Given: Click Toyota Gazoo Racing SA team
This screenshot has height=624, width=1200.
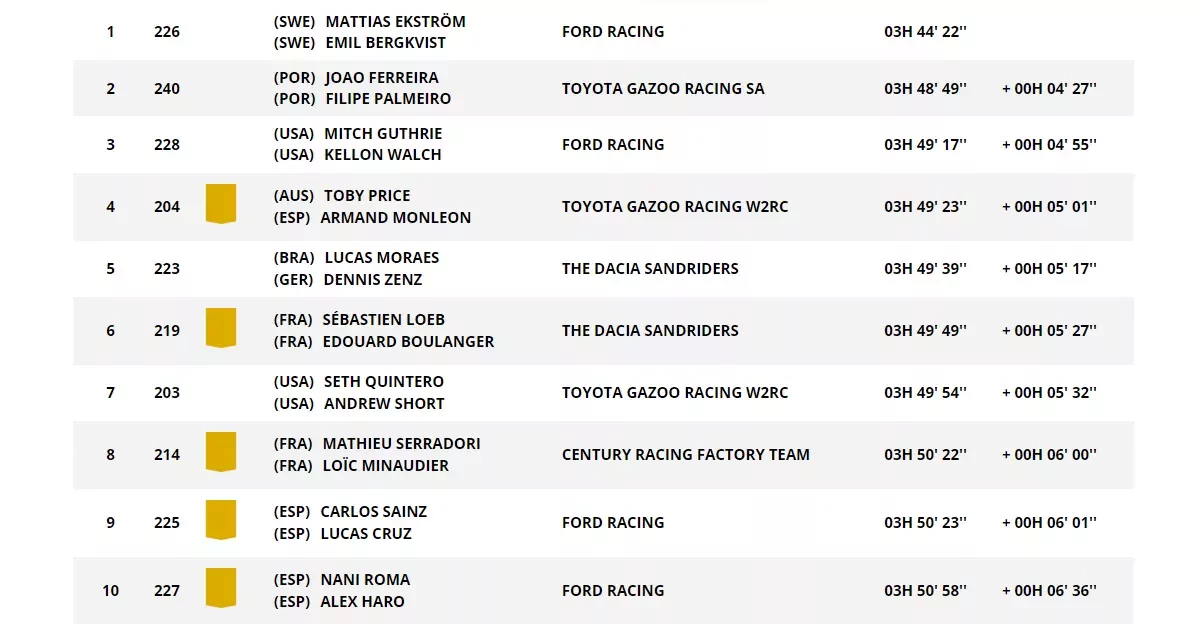Looking at the screenshot, I should (x=663, y=88).
